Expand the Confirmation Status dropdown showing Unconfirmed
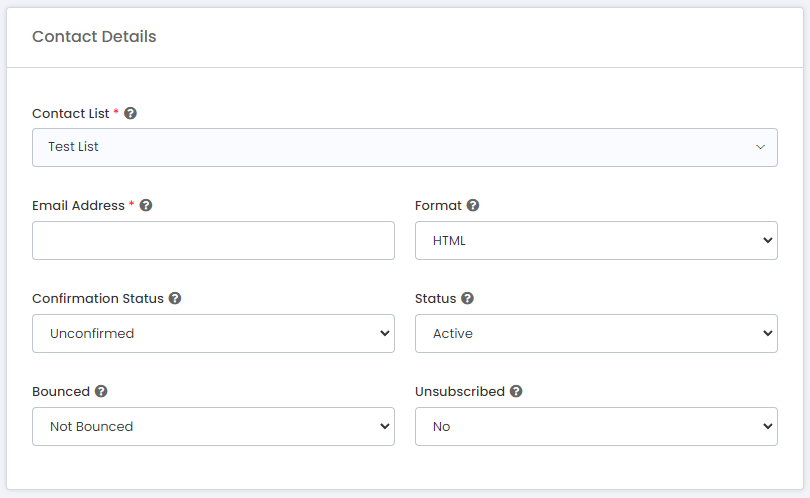Screen dimensions: 810x498 coord(213,333)
